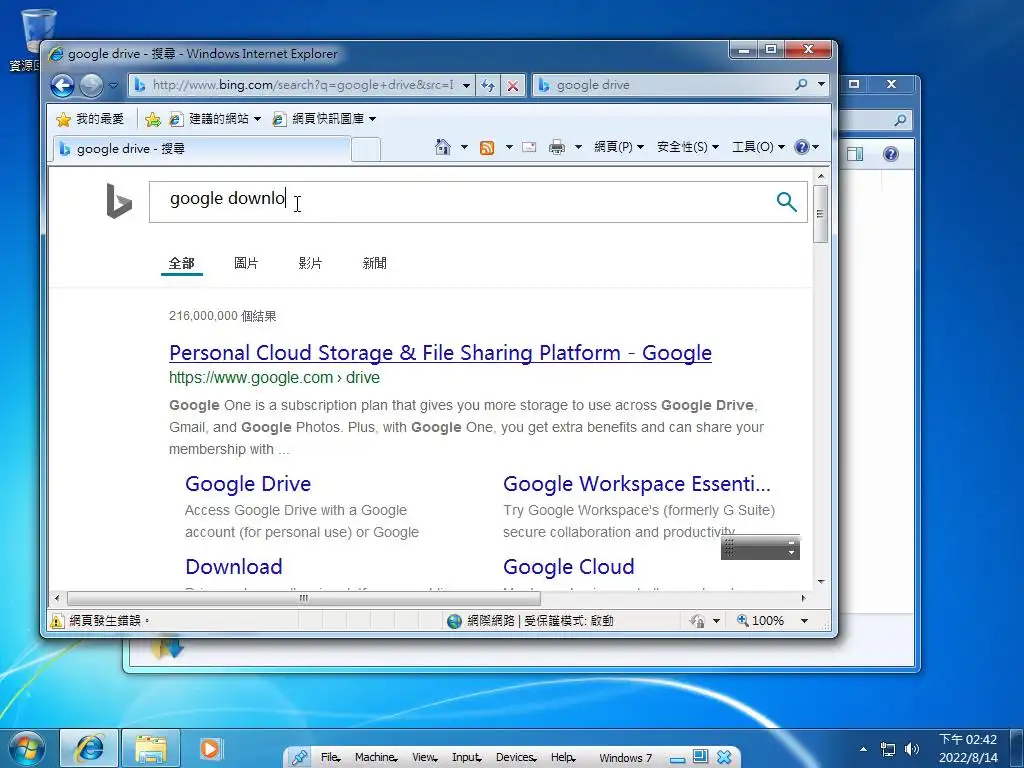Screen dimensions: 1024x768
Task: Click the add to favorites bar star icon
Action: point(153,119)
